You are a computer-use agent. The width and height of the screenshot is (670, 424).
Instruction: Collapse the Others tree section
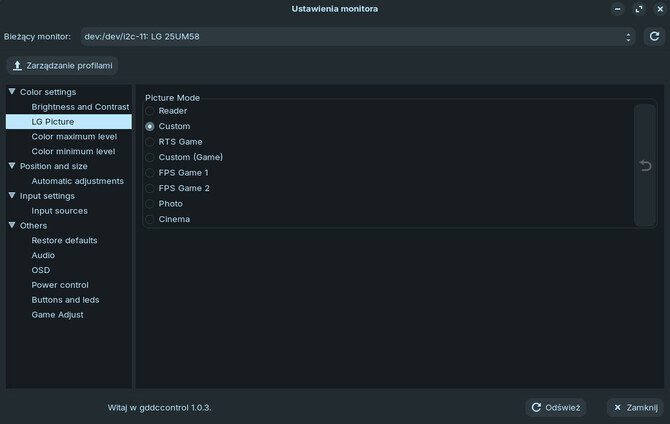12,226
